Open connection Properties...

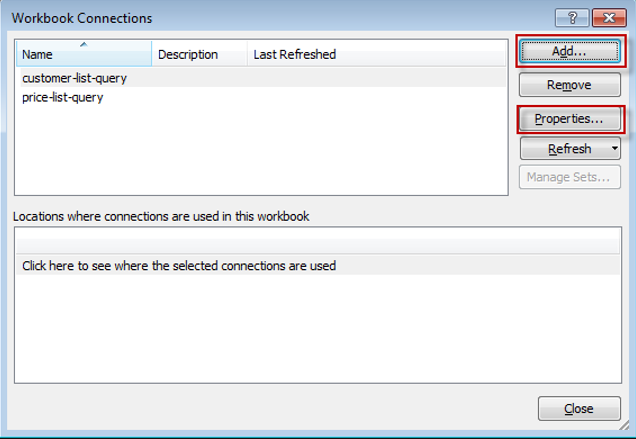point(569,119)
